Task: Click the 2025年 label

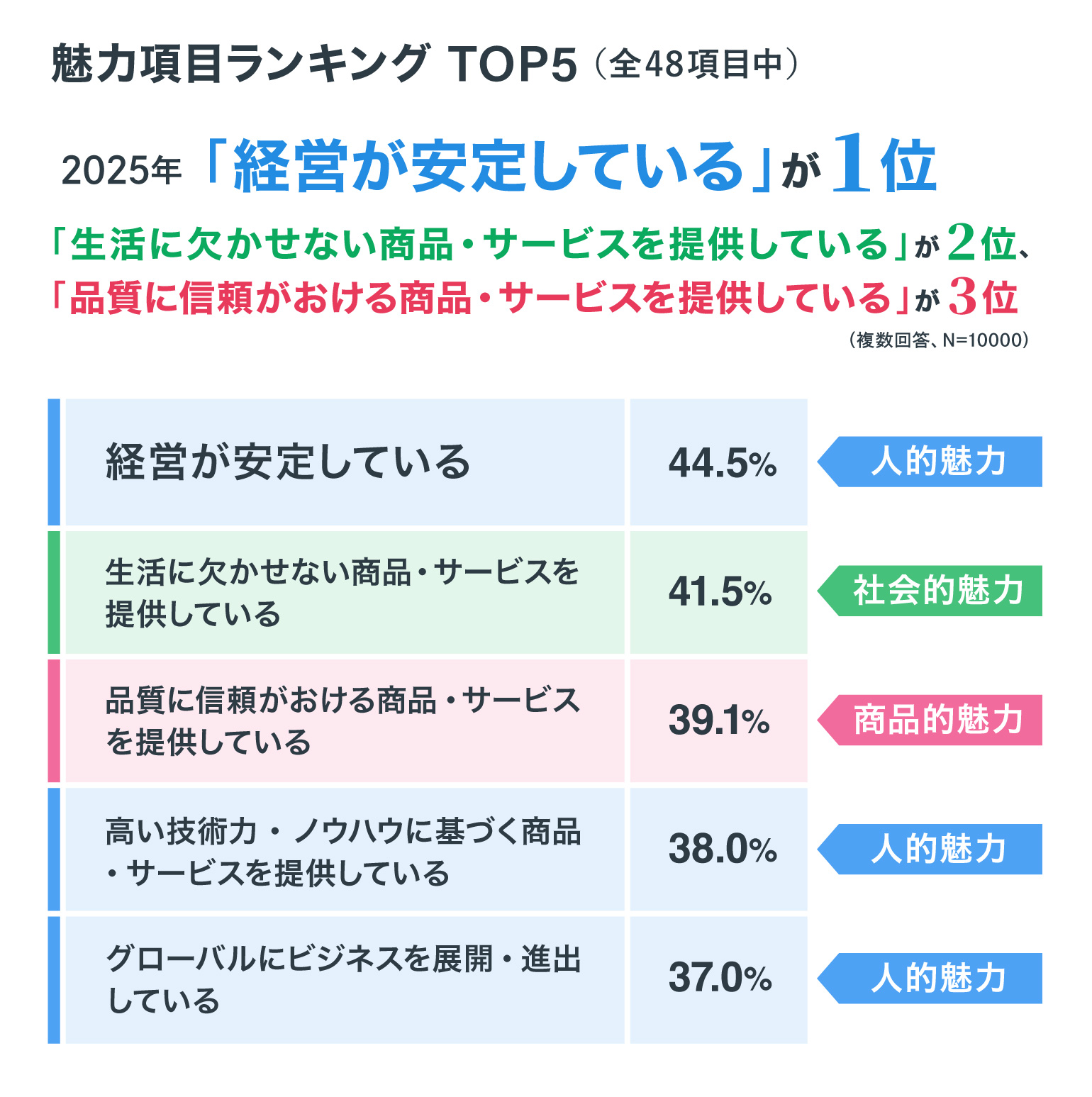Action: coord(121,170)
